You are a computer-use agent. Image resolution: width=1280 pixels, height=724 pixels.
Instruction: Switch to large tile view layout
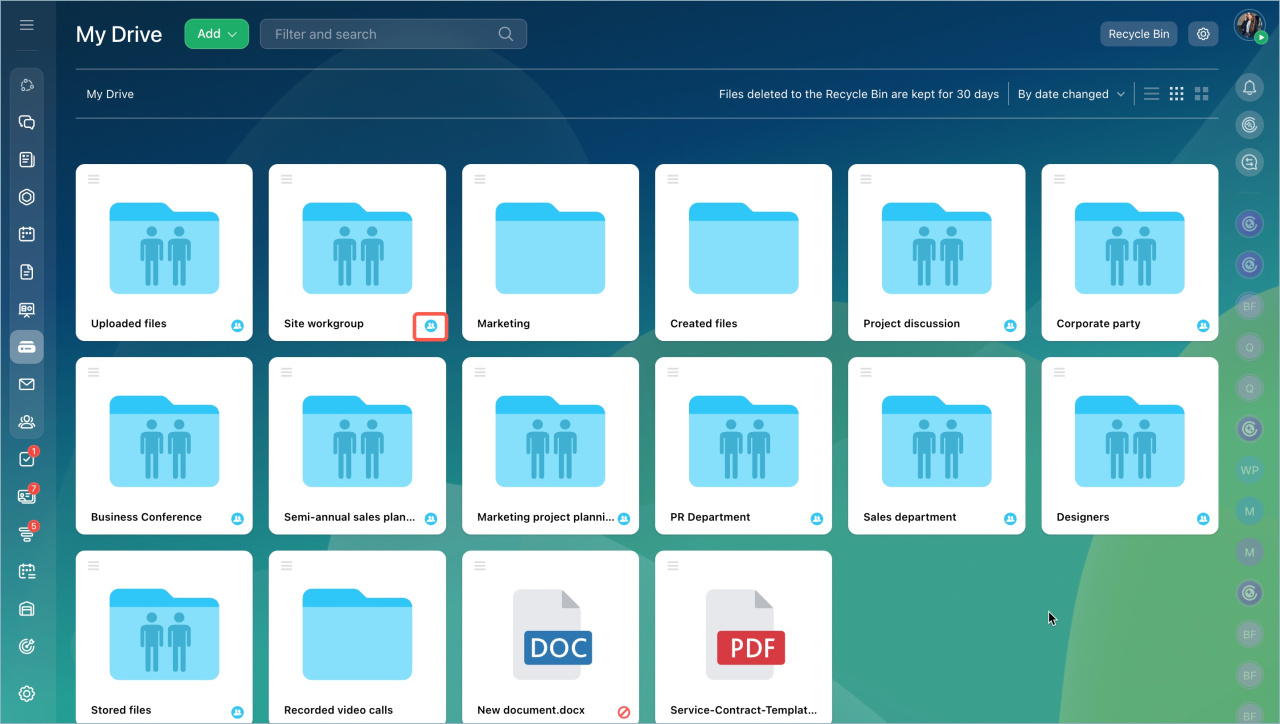[x=1202, y=94]
